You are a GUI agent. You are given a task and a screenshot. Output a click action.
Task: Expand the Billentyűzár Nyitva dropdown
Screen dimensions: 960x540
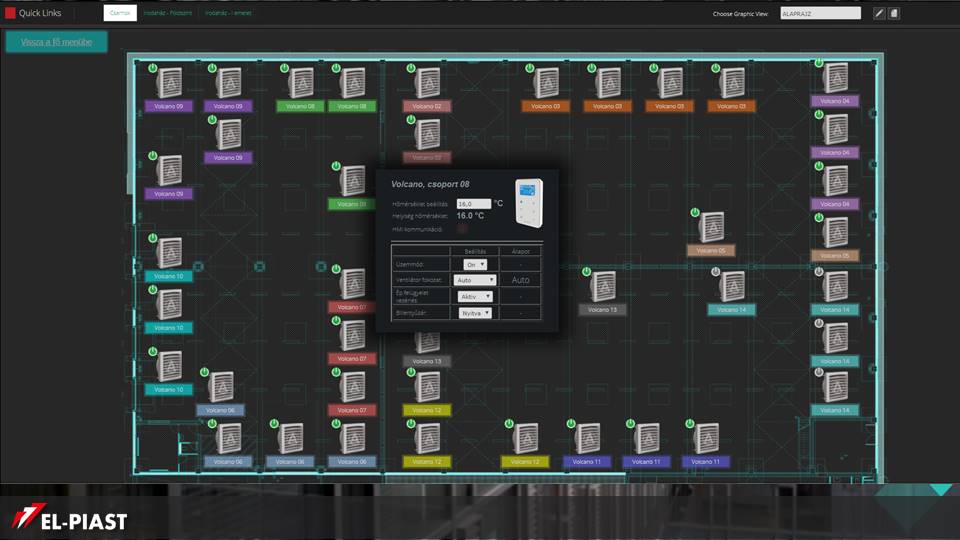tap(475, 313)
